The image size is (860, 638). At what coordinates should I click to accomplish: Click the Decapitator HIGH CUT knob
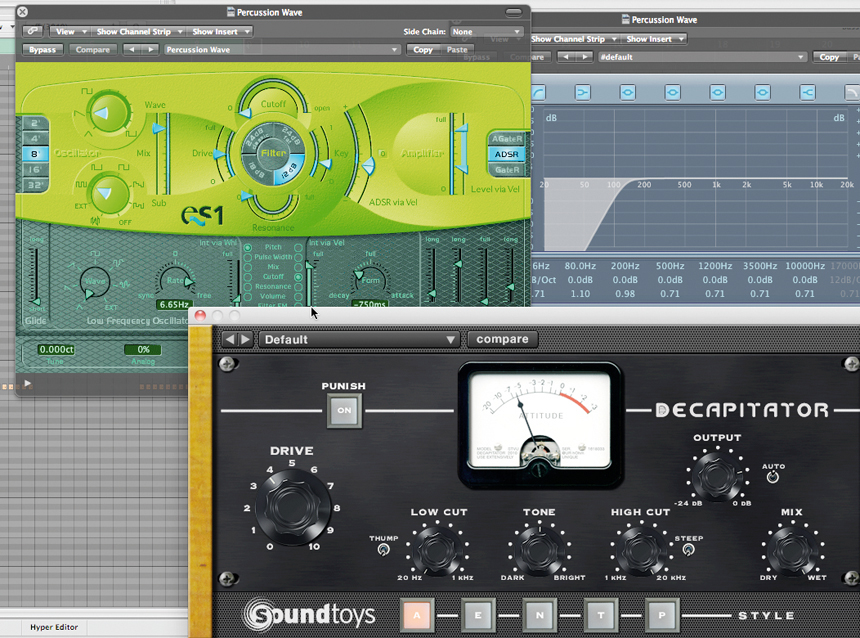point(641,549)
